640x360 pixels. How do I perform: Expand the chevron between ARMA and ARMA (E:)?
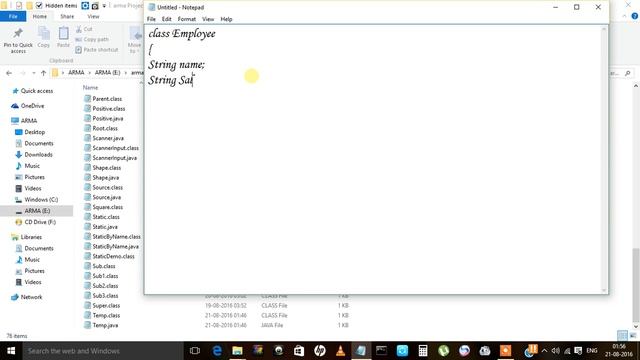[x=89, y=73]
